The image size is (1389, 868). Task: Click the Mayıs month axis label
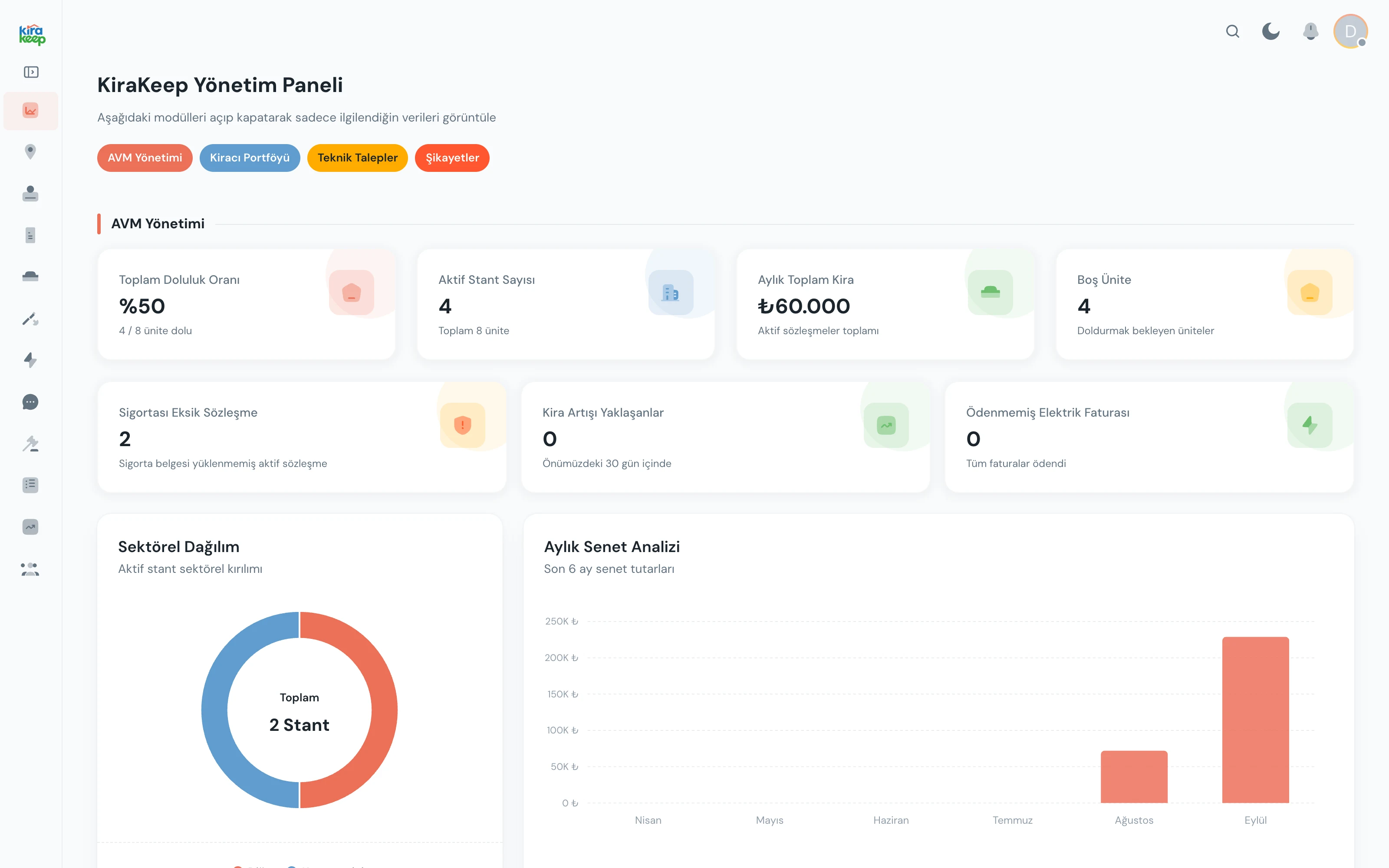pos(769,820)
